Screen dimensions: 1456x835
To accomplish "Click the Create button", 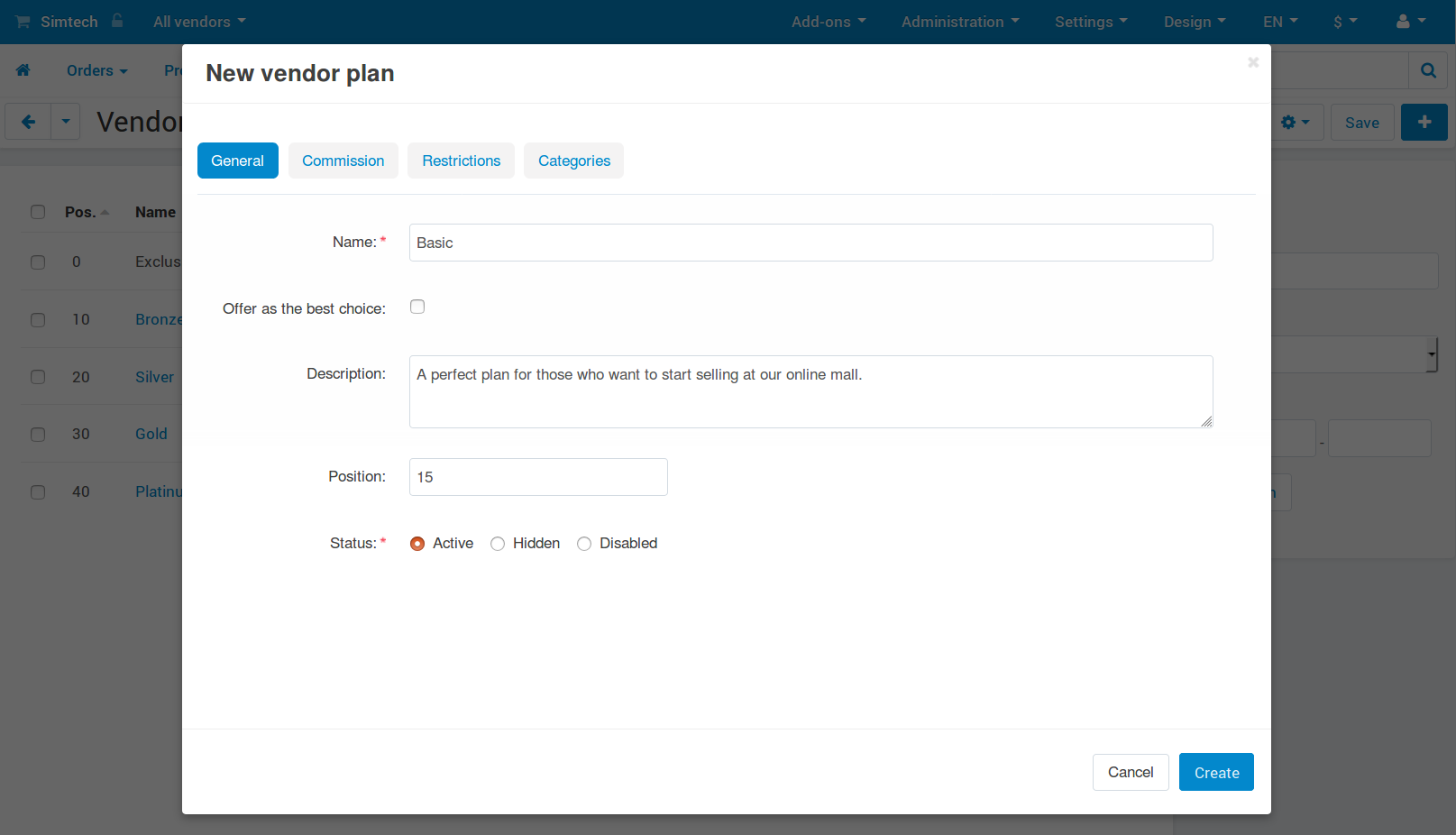I will [x=1216, y=773].
